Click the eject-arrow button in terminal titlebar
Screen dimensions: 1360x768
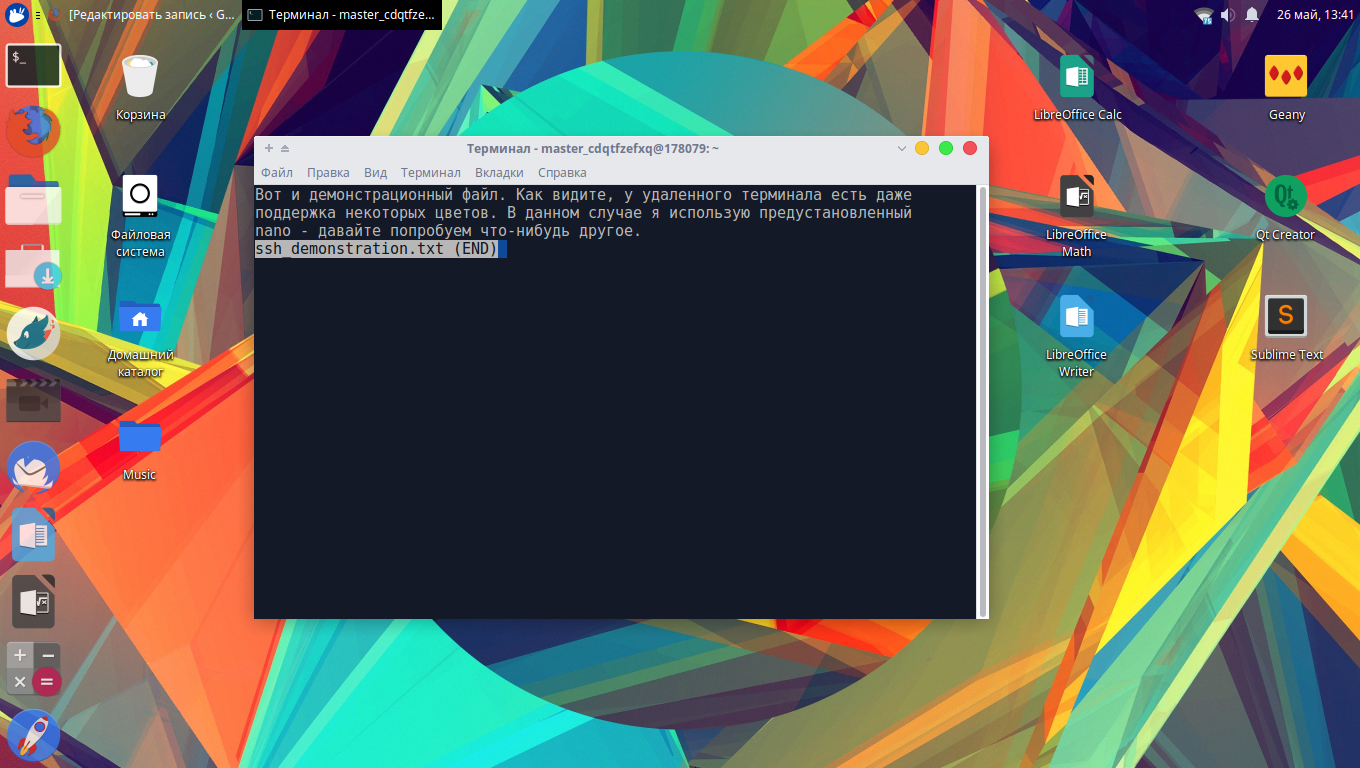pyautogui.click(x=285, y=148)
